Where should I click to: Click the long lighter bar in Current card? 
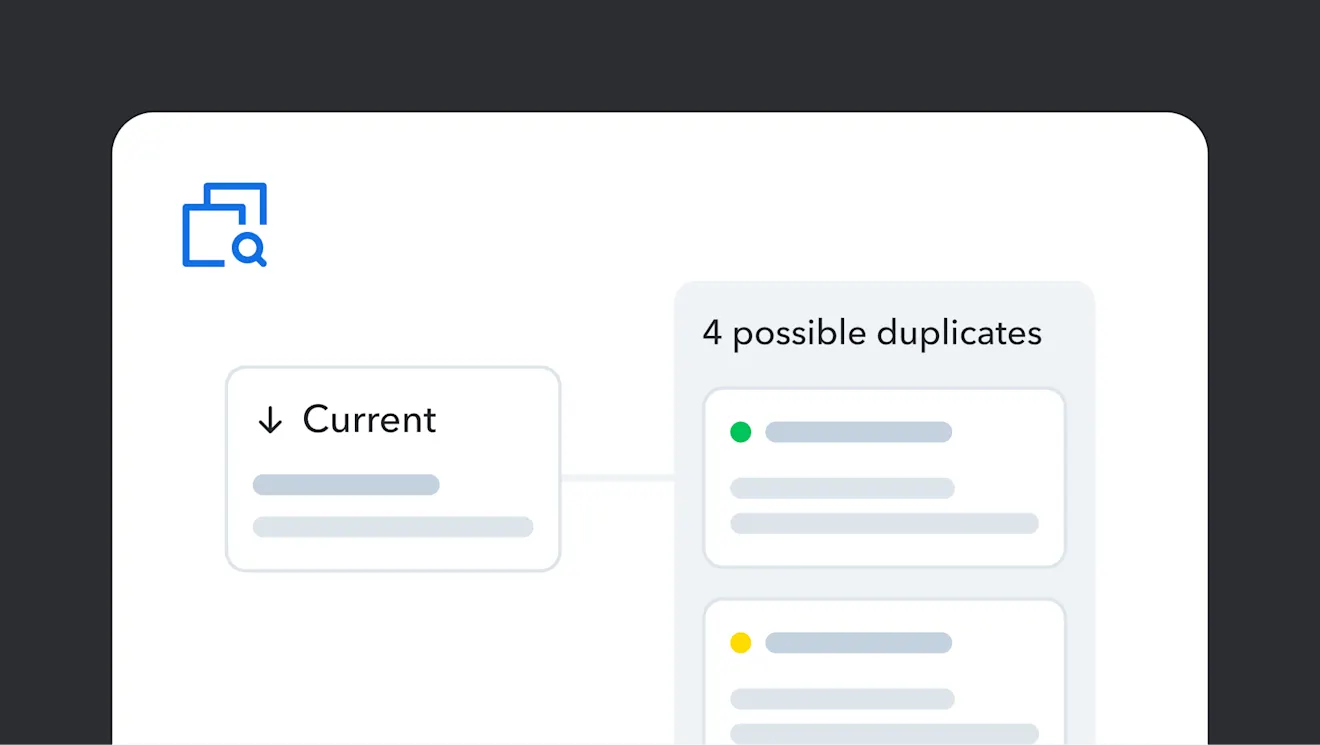[393, 527]
